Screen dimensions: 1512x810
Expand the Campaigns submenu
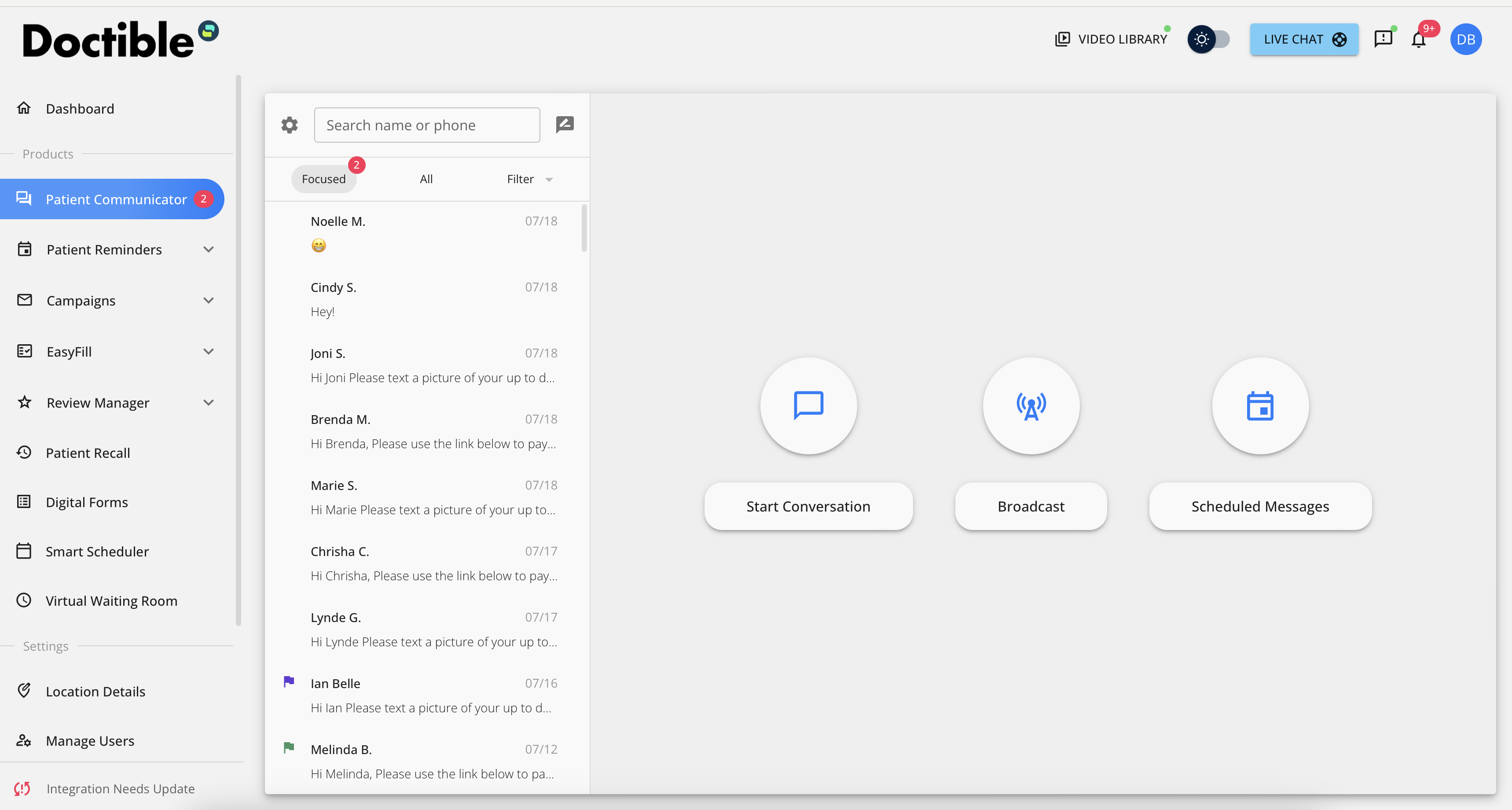click(209, 301)
